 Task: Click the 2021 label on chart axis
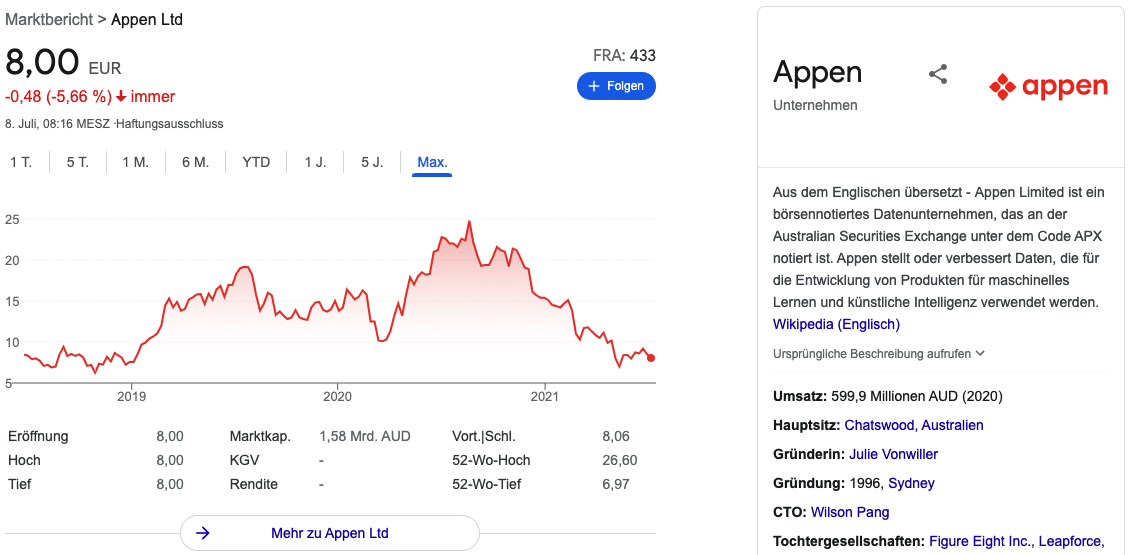[x=543, y=395]
